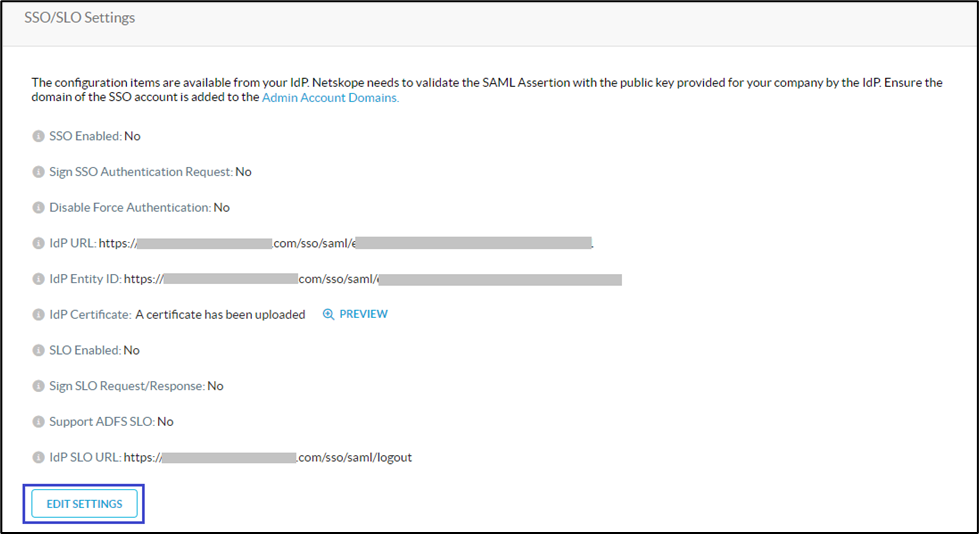Screen dimensions: 979x534
Task: Click the Support ADFS SLO info icon
Action: (38, 422)
